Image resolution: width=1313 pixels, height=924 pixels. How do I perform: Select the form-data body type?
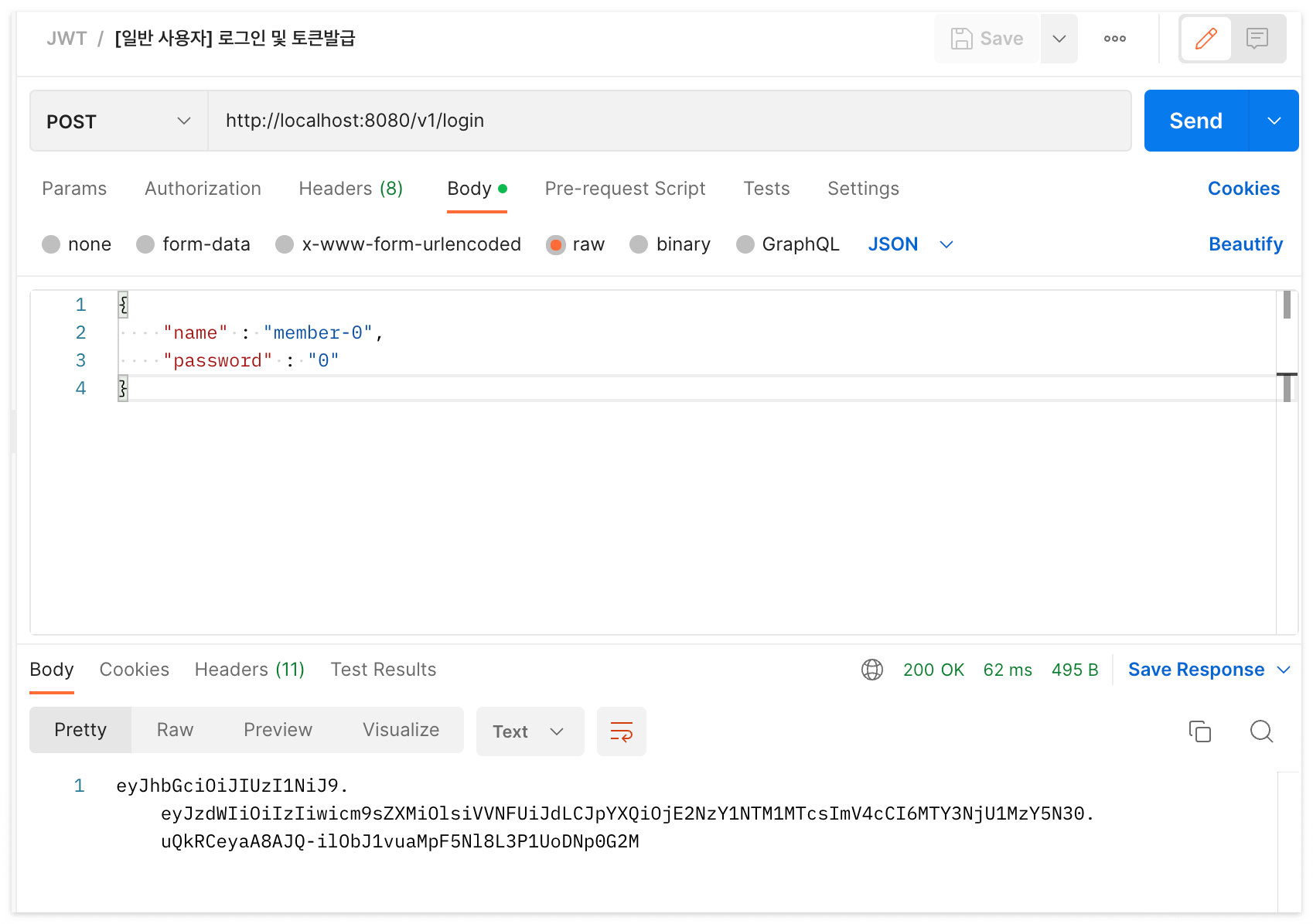tap(193, 244)
